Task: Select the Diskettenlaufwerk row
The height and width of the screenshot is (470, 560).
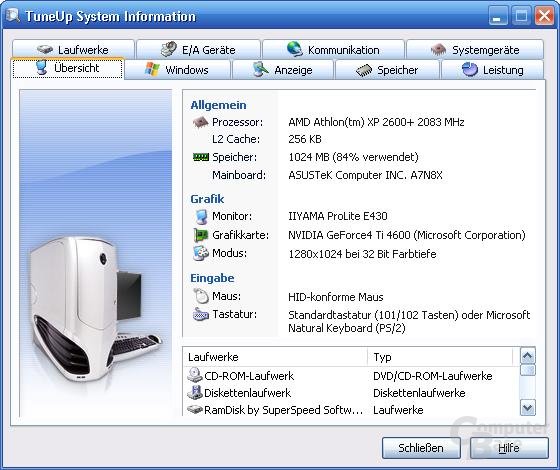Action: (x=351, y=393)
